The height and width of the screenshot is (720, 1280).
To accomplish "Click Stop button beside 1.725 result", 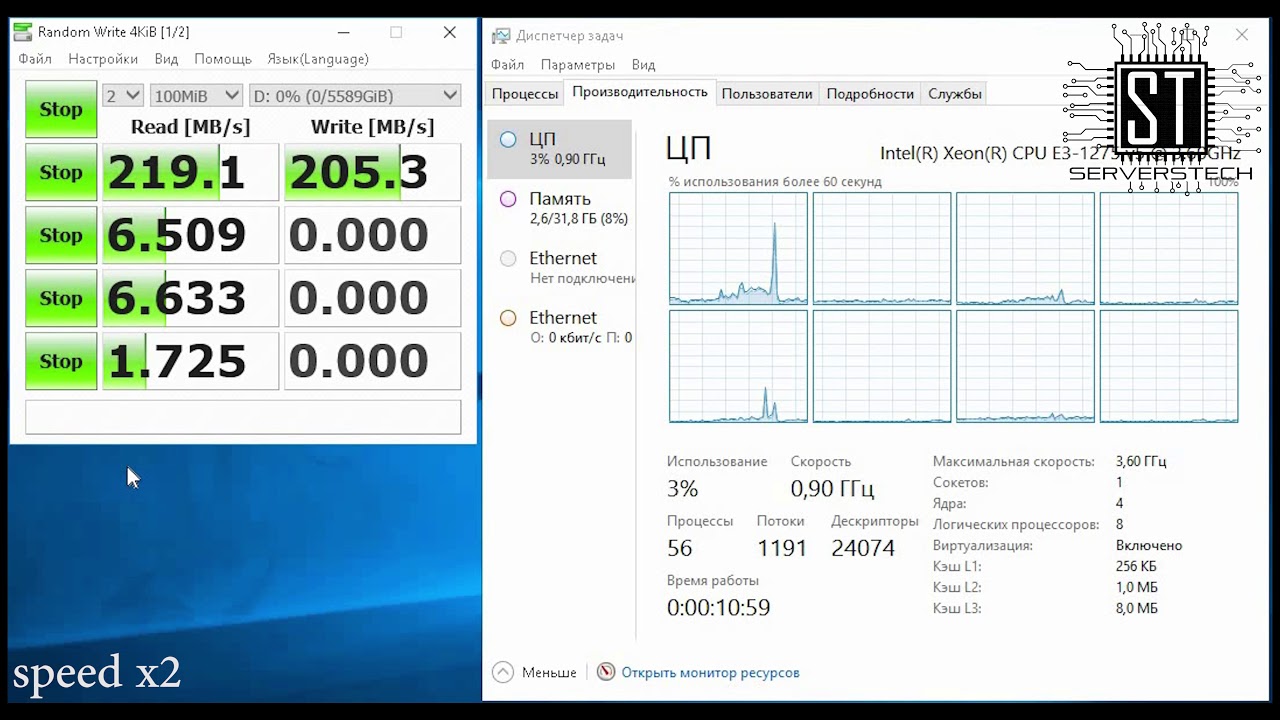I will (61, 361).
